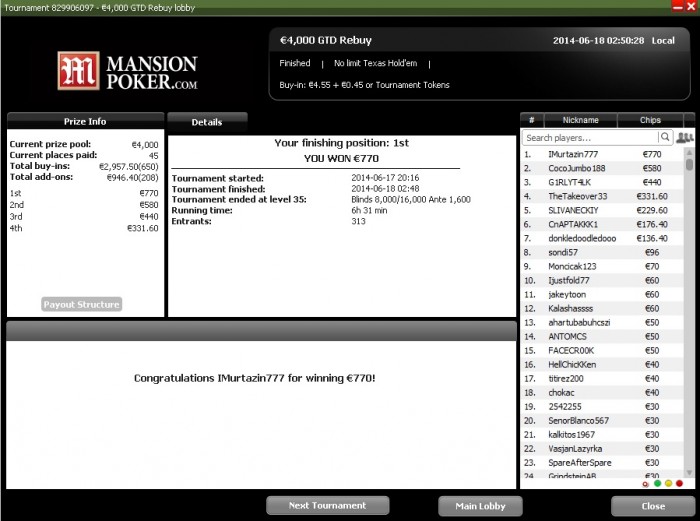Click the Current prize pool €4,000 value
This screenshot has width=700, height=521.
(145, 145)
